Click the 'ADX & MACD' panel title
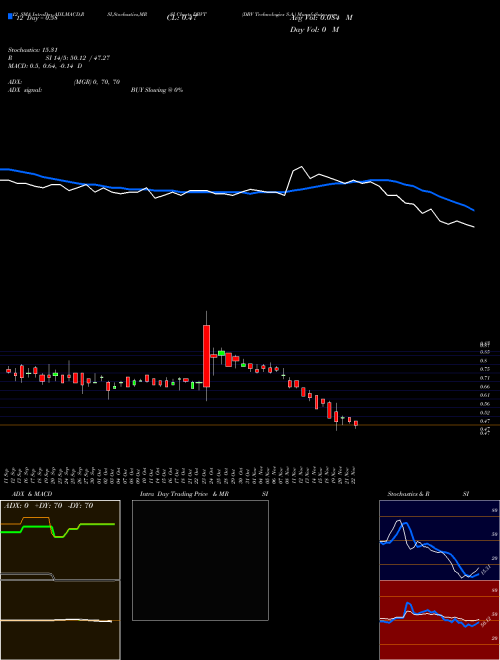The image size is (500, 660). pos(32,494)
